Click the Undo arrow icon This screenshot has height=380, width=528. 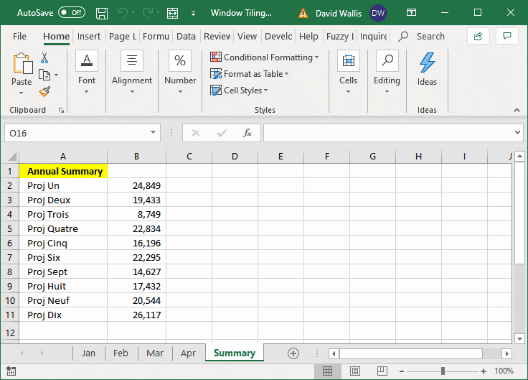123,13
